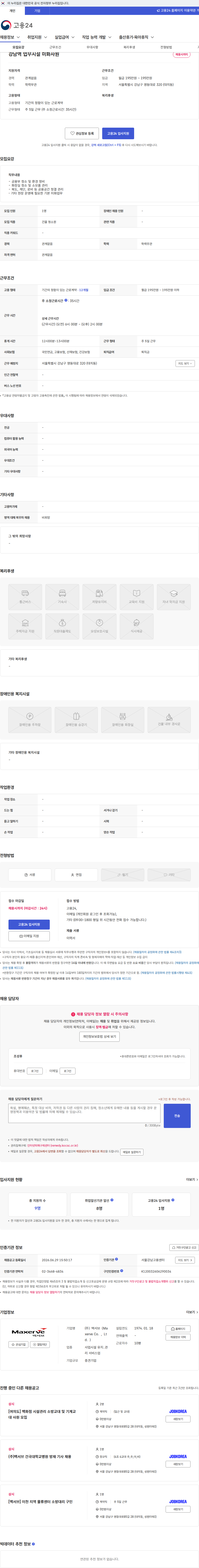Click the 메일로 질문하기 button
Screen dimensions: 199x1568
pyautogui.click(x=132, y=1152)
